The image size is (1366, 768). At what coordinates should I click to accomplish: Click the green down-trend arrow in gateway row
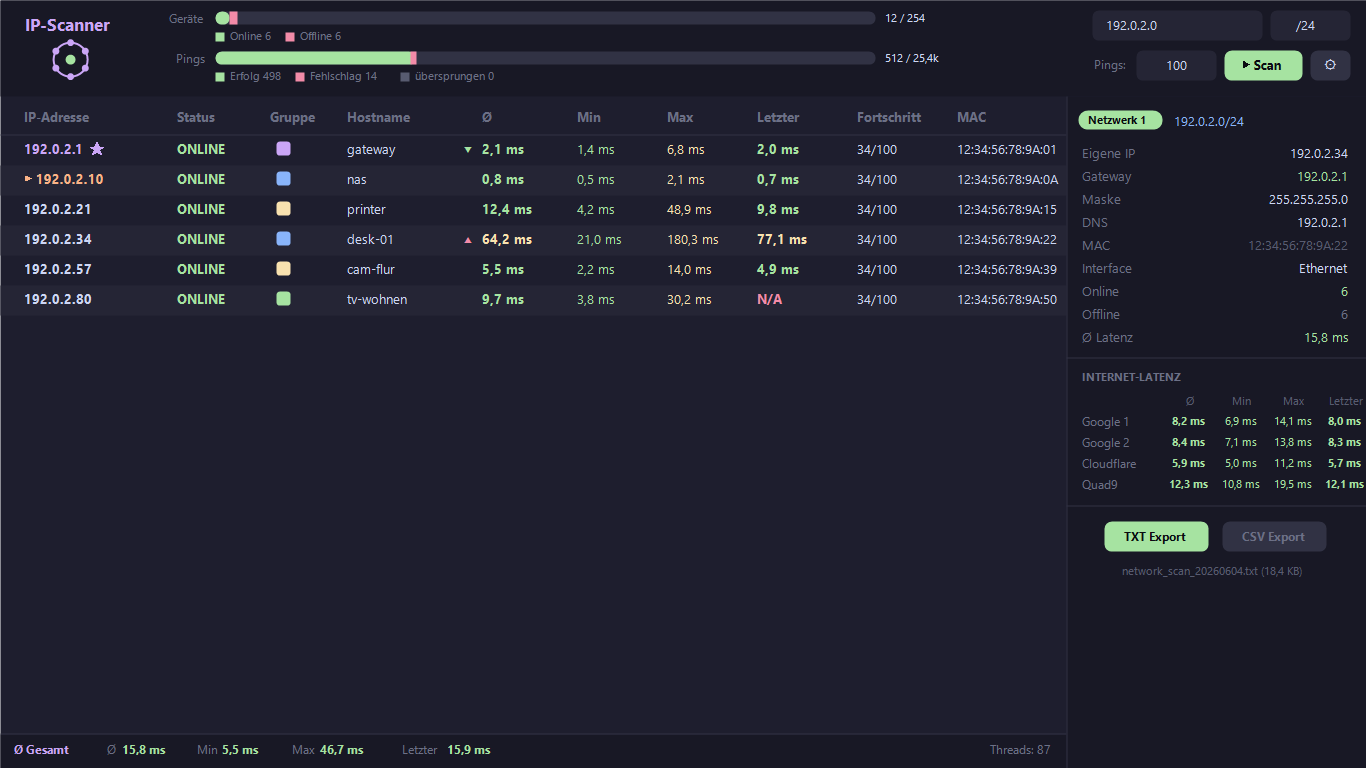coord(467,150)
